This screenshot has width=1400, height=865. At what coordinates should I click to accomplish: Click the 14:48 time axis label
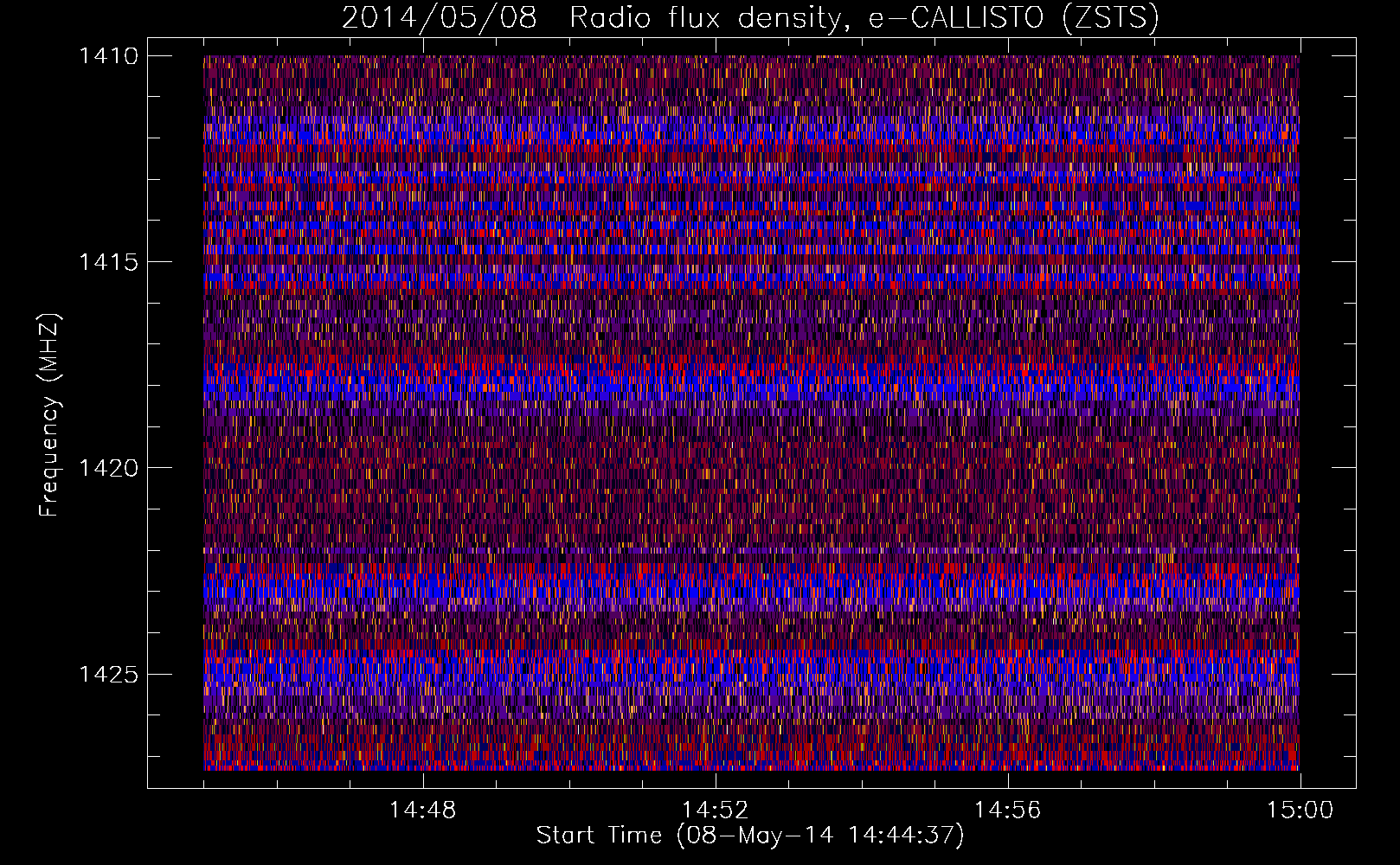(422, 811)
